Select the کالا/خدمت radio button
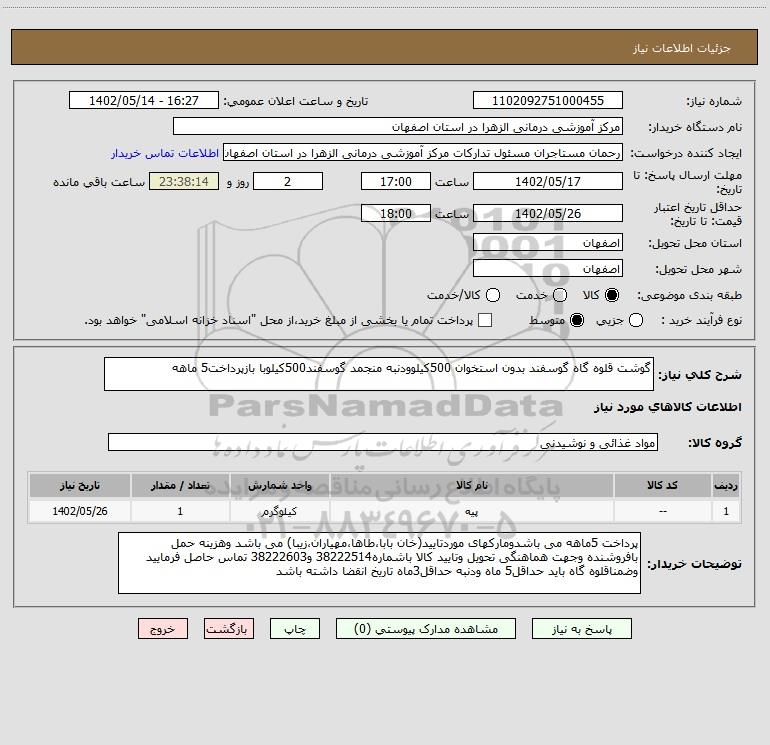This screenshot has height=745, width=770. pos(493,295)
